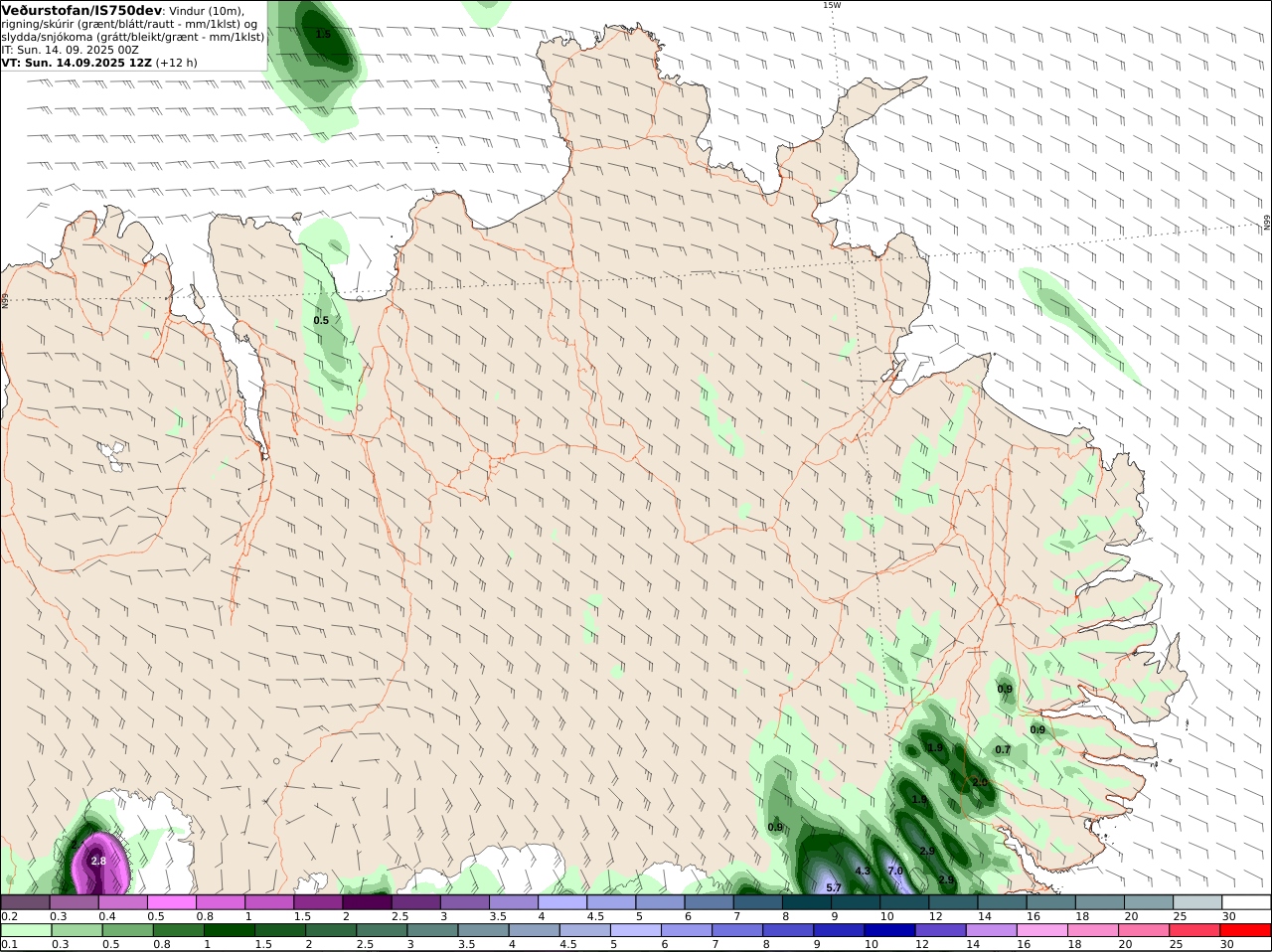Click the '0.7' precipitation value on the map
This screenshot has width=1272, height=952.
(1003, 749)
